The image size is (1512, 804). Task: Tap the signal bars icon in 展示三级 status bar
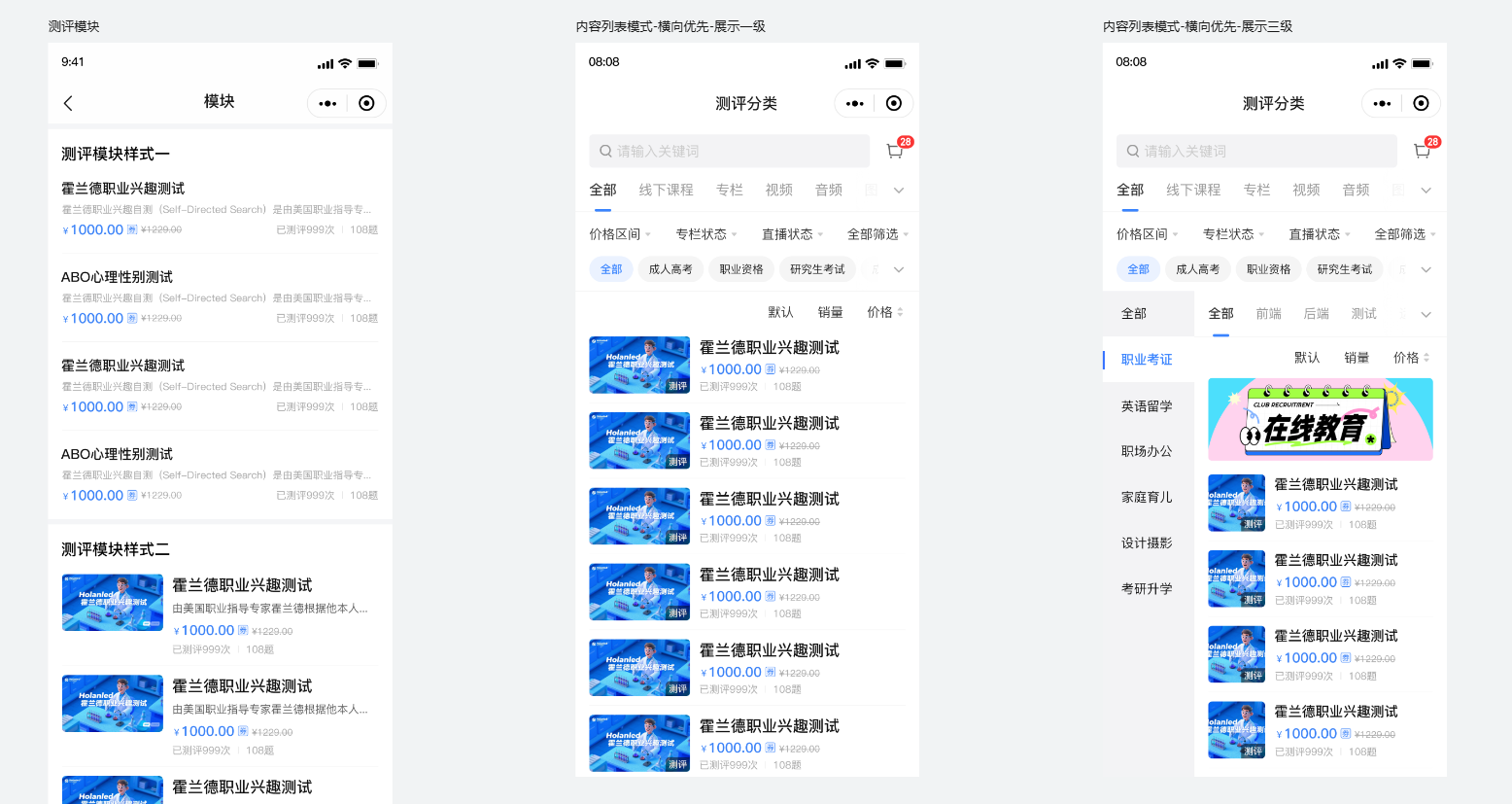pos(1381,64)
